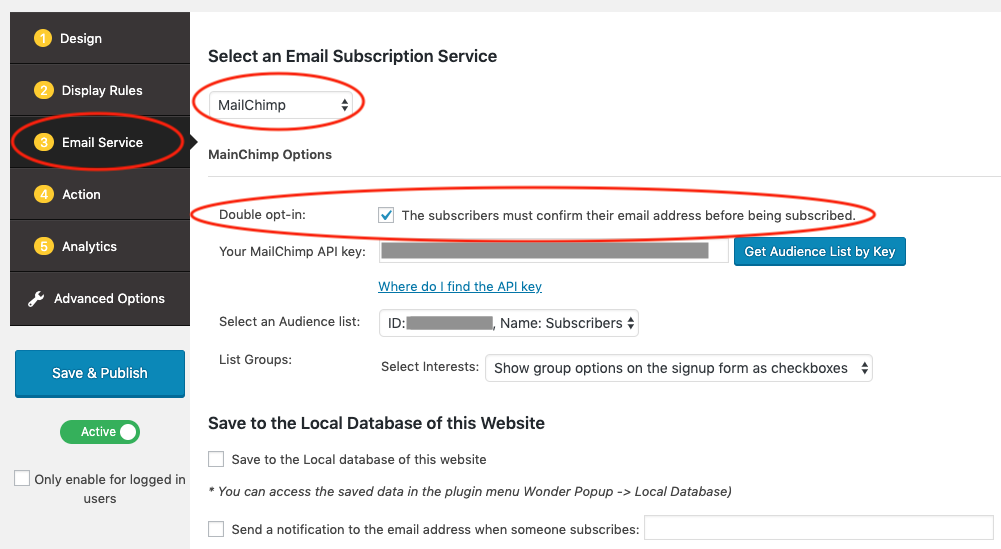Screen dimensions: 1001x549
Task: Click the number 4 Action step badge
Action: pos(43,195)
